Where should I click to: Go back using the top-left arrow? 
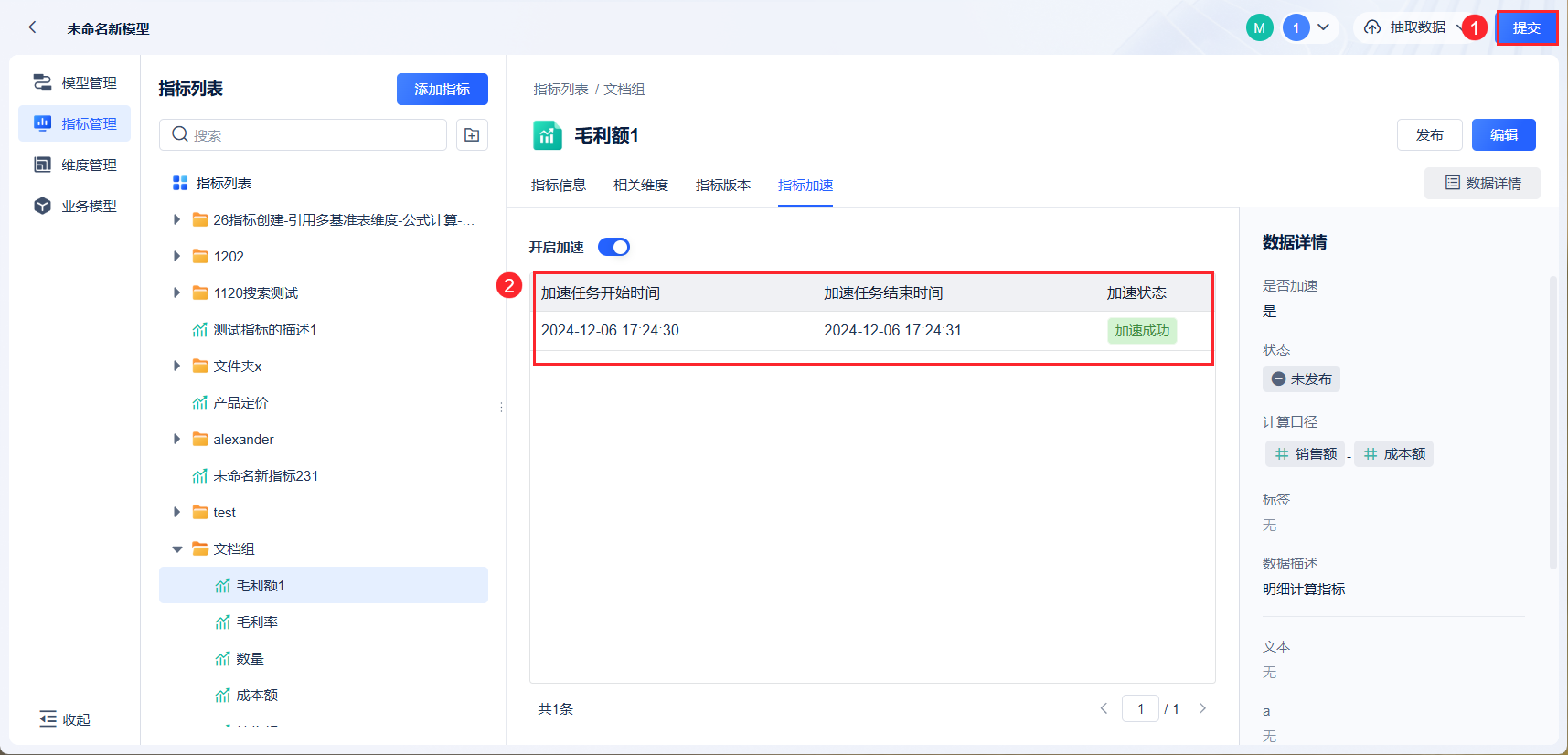click(x=33, y=27)
